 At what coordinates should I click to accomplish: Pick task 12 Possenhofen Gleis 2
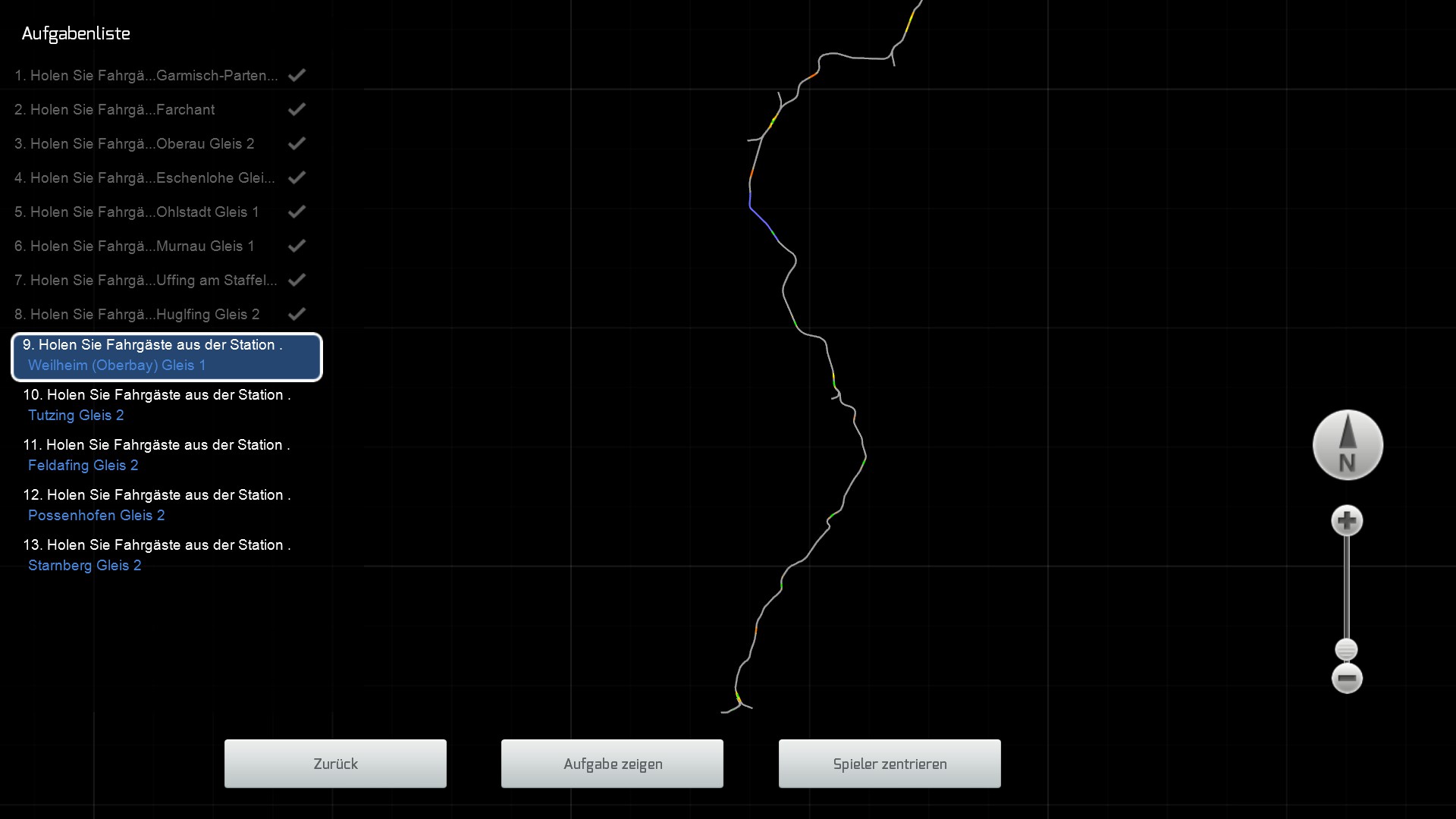pyautogui.click(x=156, y=505)
